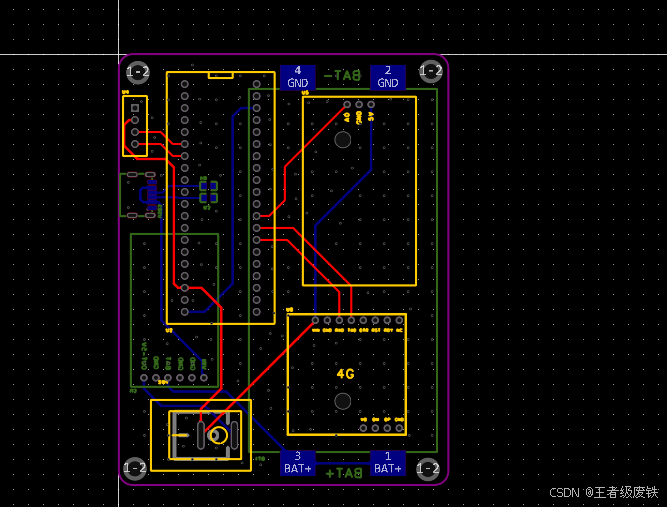The width and height of the screenshot is (667, 507).
Task: Select the DC jack slot pad with red trace
Action: pyautogui.click(x=201, y=436)
